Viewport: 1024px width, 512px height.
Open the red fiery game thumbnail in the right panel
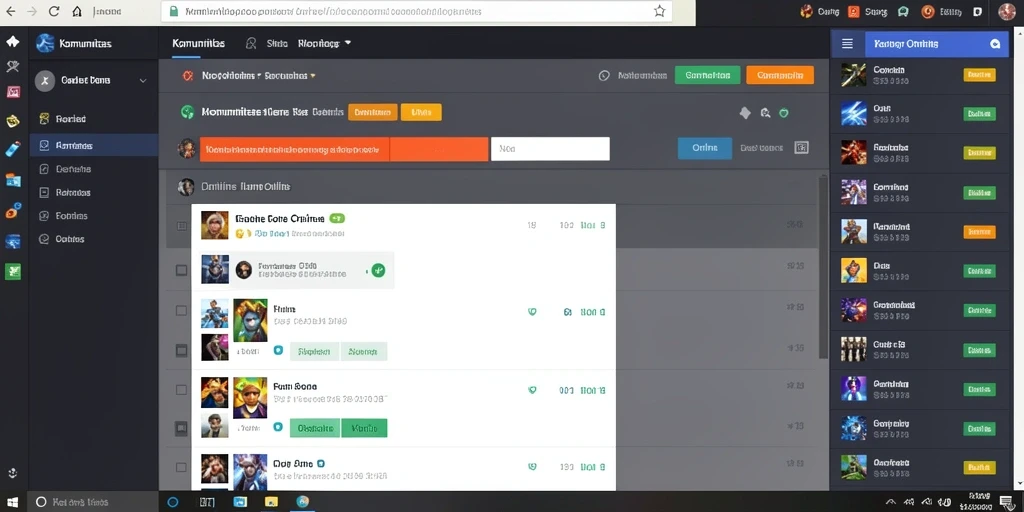click(854, 153)
